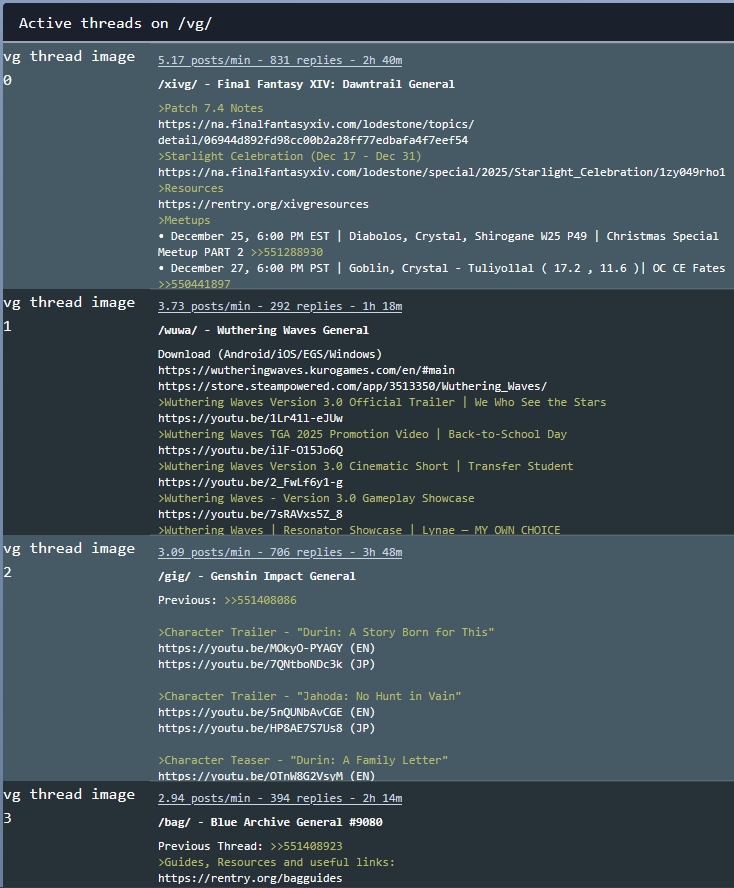Image resolution: width=734 pixels, height=888 pixels.
Task: Click vg thread image 3 thumbnail
Action: tap(69, 806)
